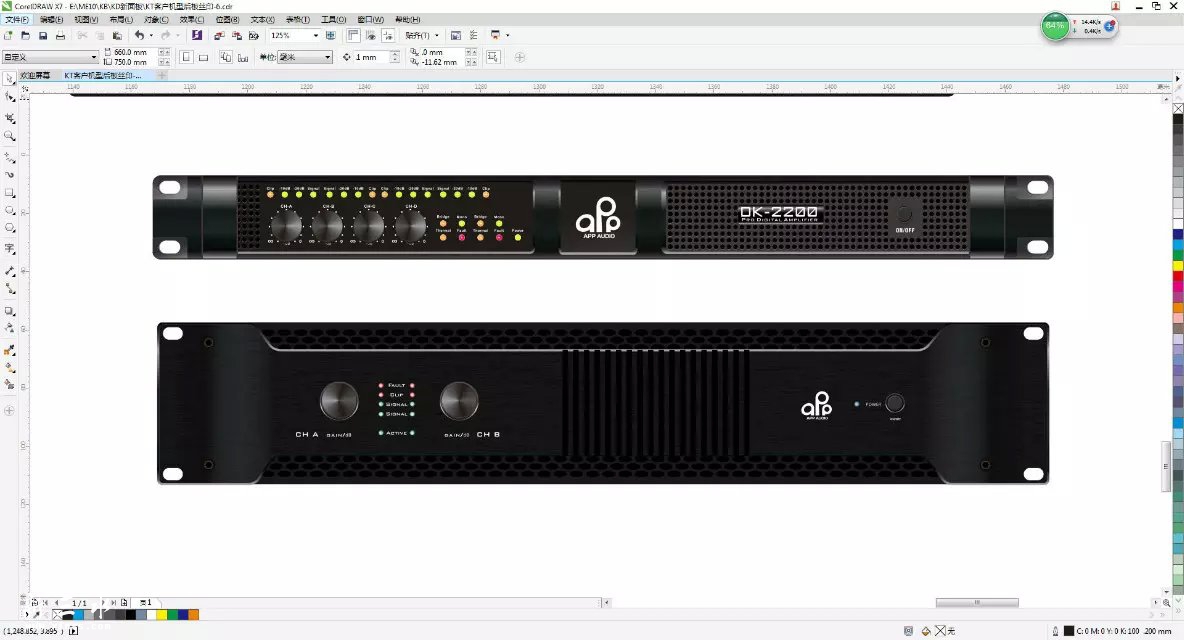Click the page width 660.0 mm field
Viewport: 1184px width, 640px height.
(x=134, y=53)
